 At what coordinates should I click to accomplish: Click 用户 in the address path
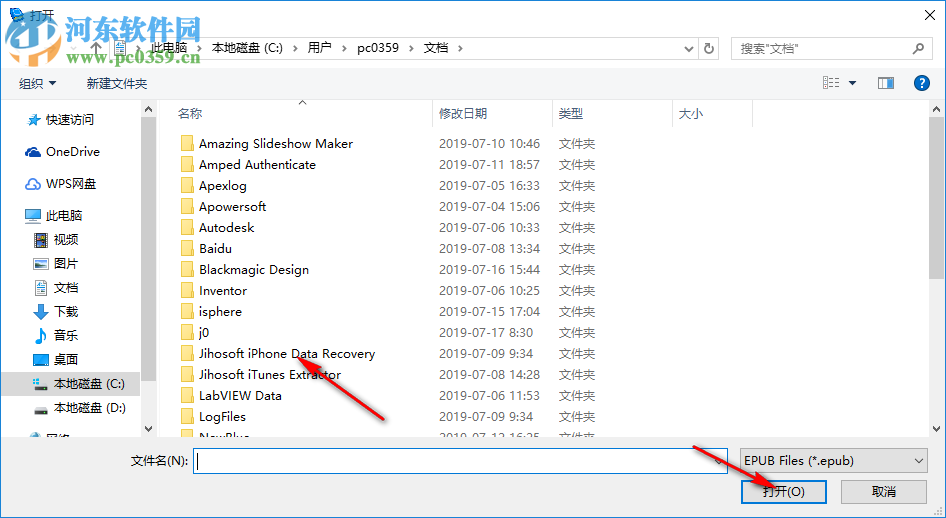(x=320, y=48)
